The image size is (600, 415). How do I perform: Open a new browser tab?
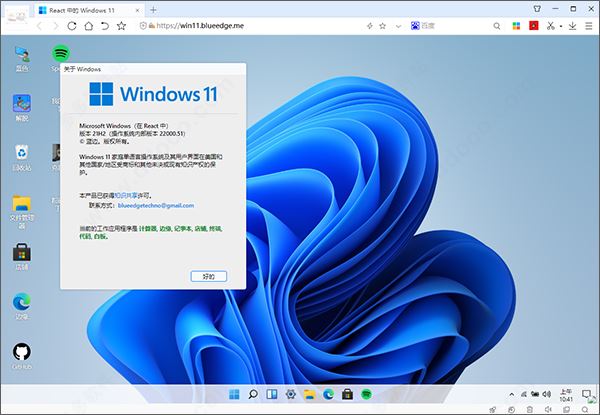(153, 10)
